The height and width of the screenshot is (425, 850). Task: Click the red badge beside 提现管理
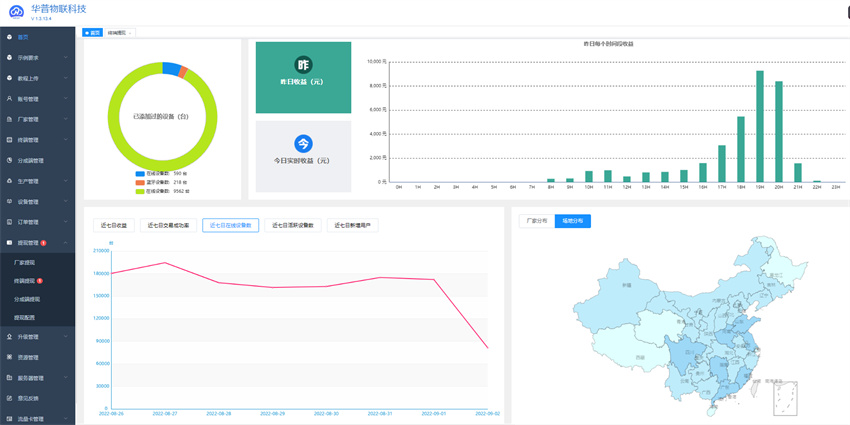point(43,243)
